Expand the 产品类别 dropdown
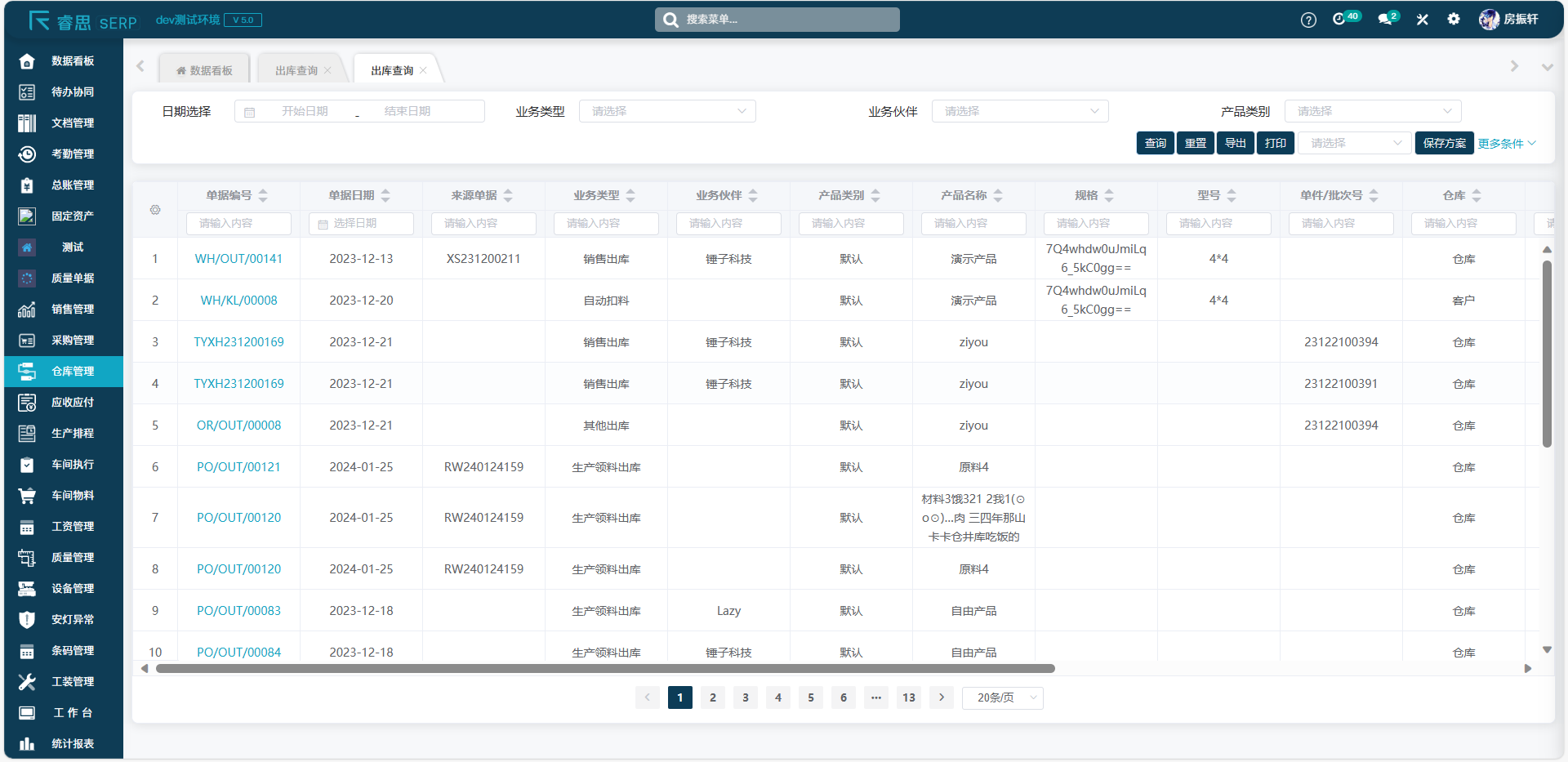 tap(1372, 111)
